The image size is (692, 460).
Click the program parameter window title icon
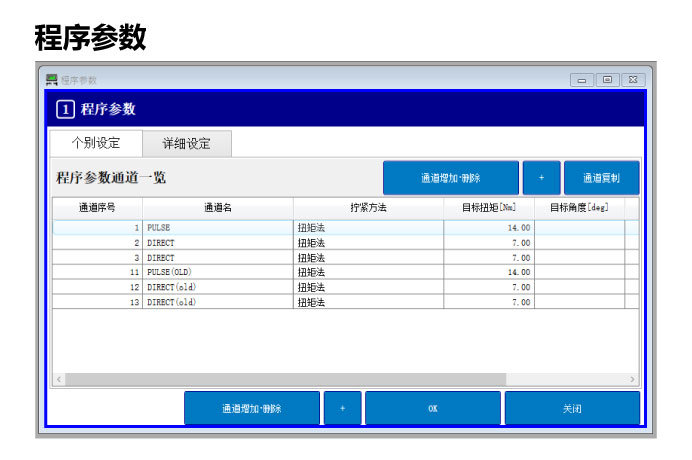point(52,80)
